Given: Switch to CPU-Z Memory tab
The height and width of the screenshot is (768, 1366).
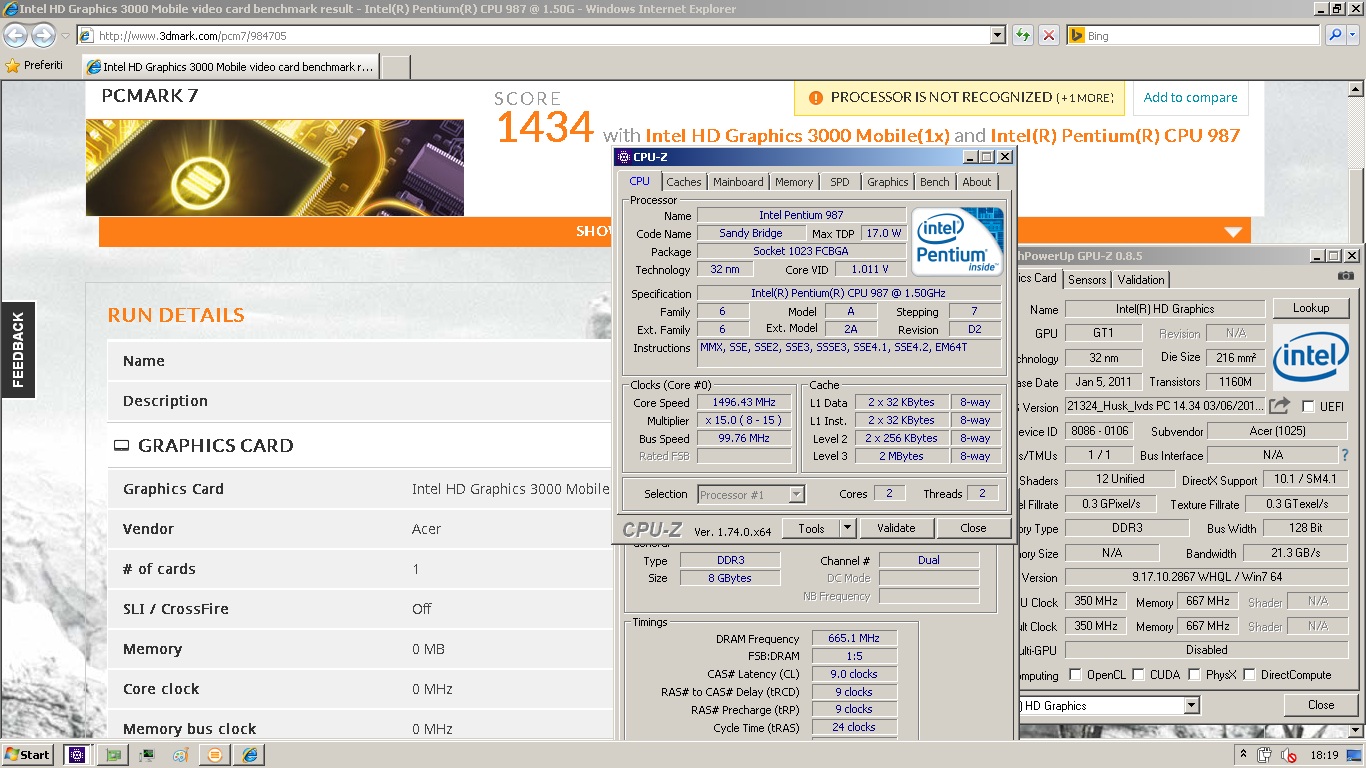Looking at the screenshot, I should [794, 182].
